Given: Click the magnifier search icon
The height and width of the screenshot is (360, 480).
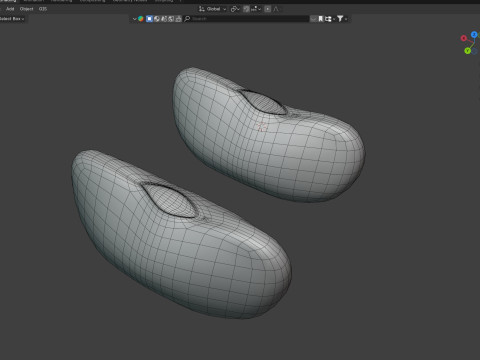Looking at the screenshot, I should click(x=187, y=19).
